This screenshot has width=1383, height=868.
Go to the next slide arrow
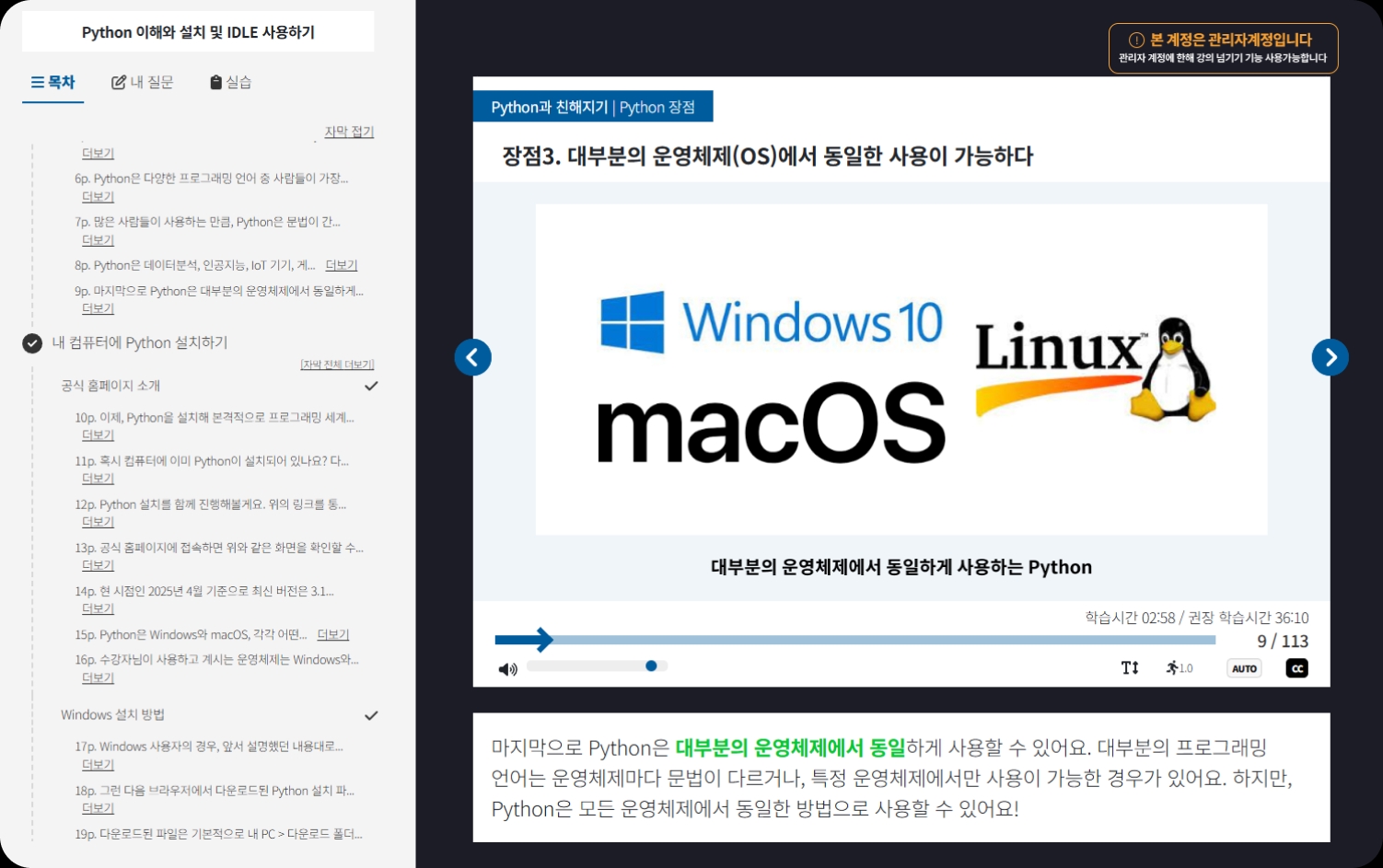[1330, 357]
